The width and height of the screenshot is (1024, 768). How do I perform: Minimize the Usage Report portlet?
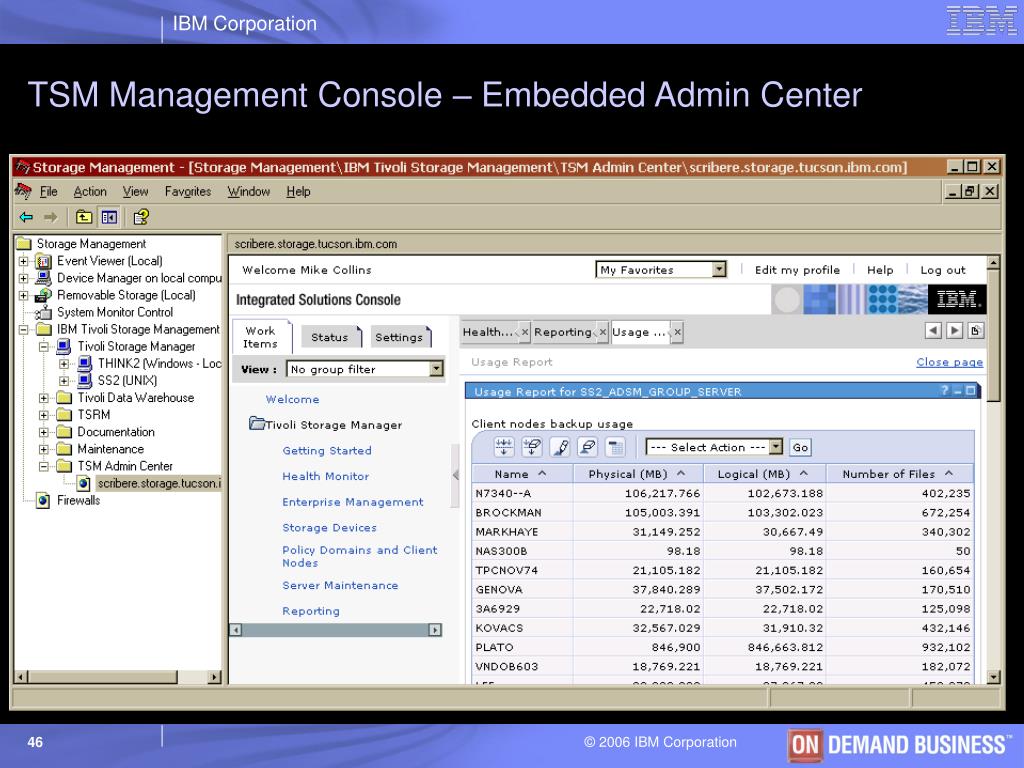pyautogui.click(x=957, y=391)
